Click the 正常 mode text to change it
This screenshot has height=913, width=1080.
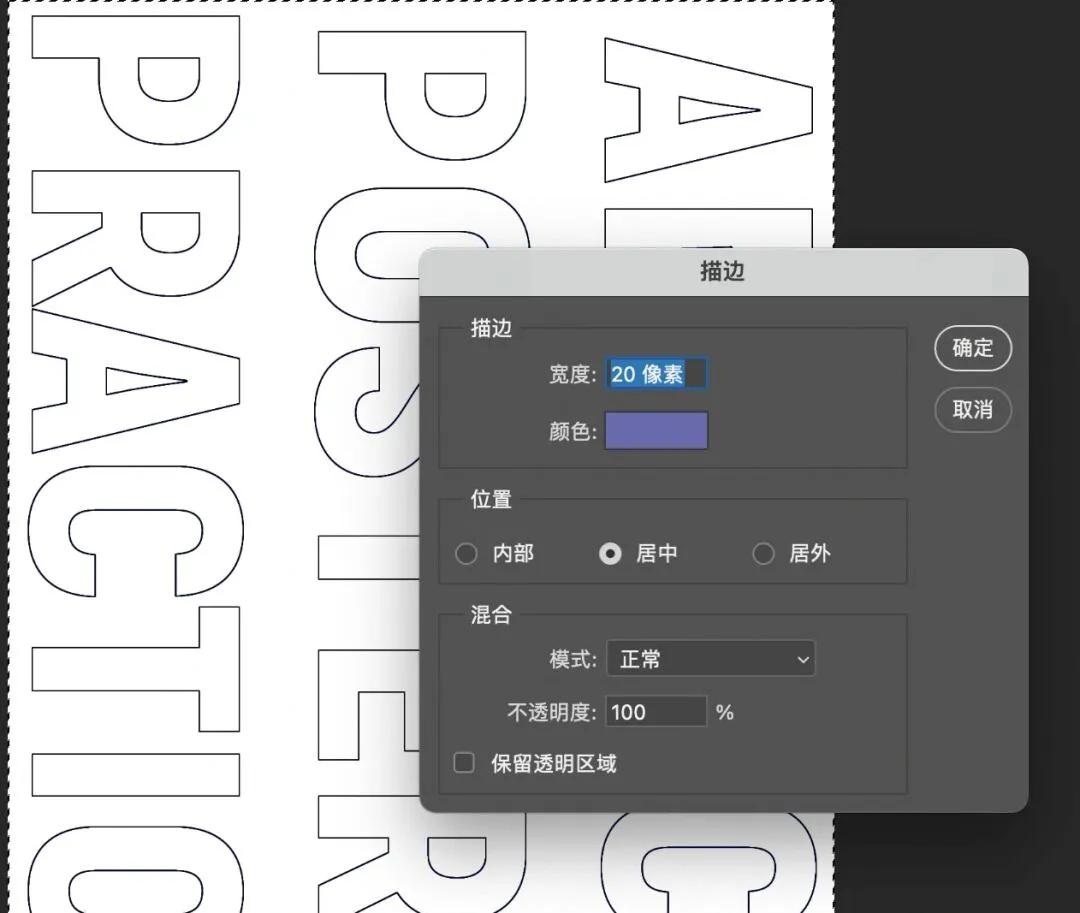[x=640, y=658]
